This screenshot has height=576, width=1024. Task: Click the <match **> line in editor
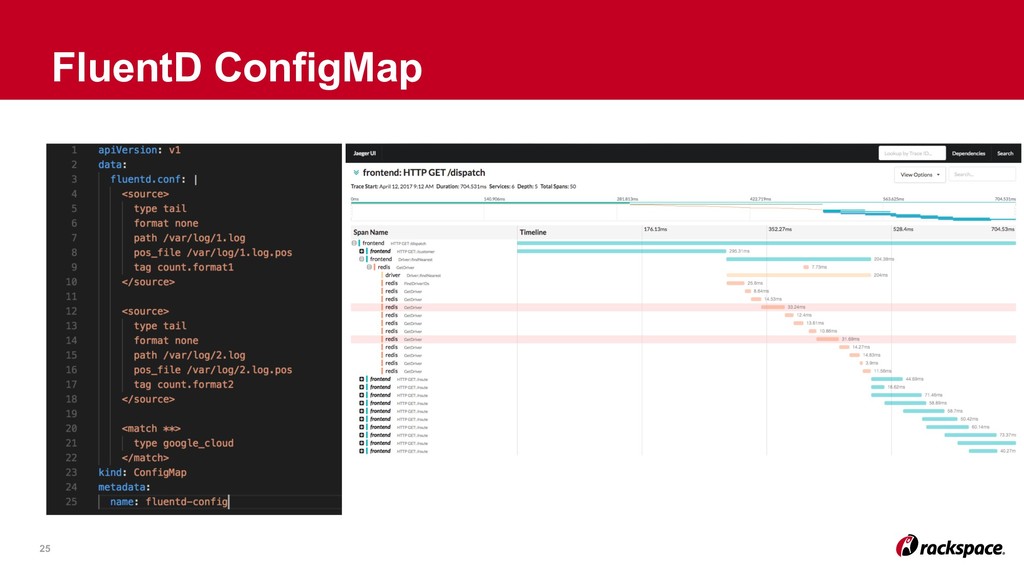tap(151, 428)
